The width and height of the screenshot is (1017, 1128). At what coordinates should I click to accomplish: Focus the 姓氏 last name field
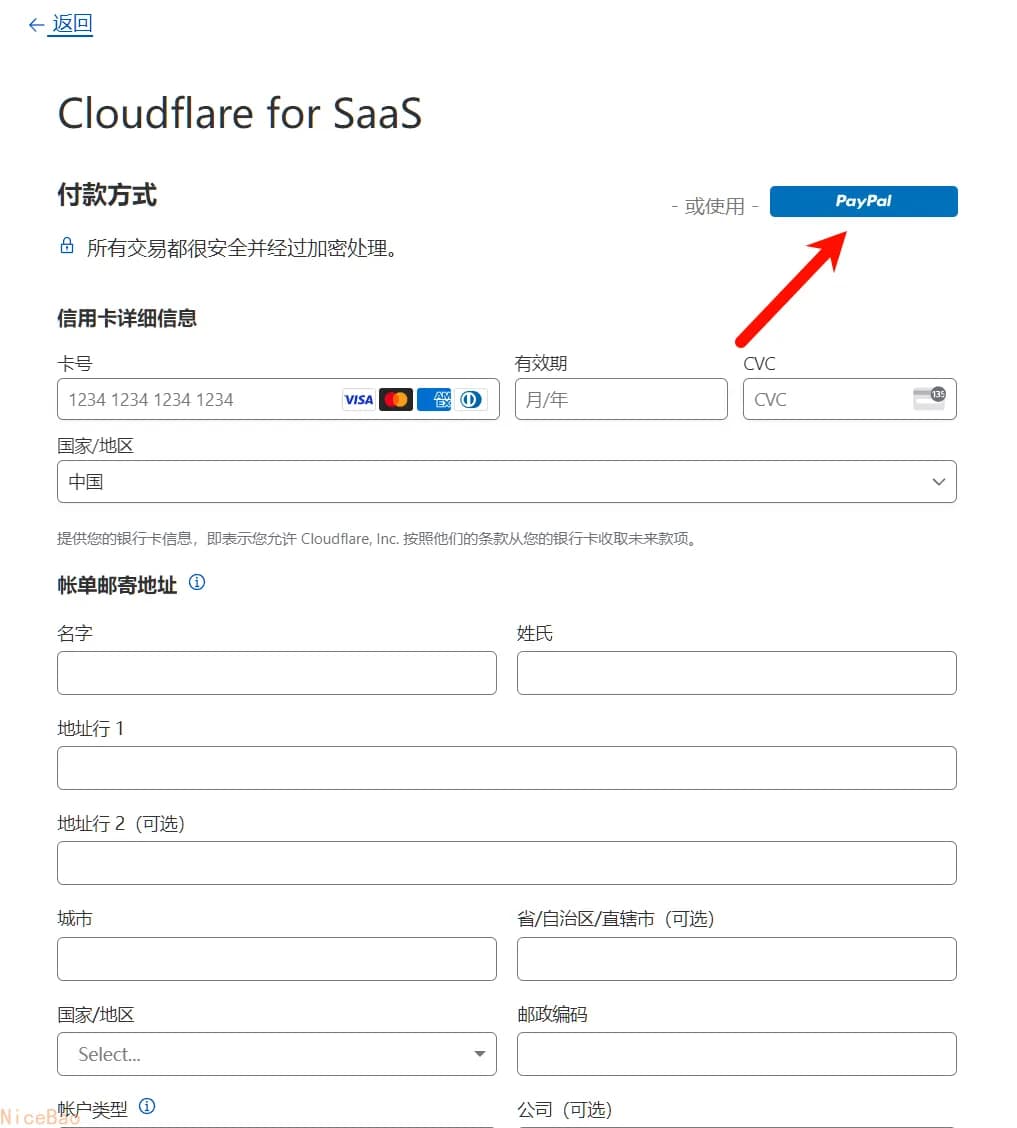tap(736, 673)
